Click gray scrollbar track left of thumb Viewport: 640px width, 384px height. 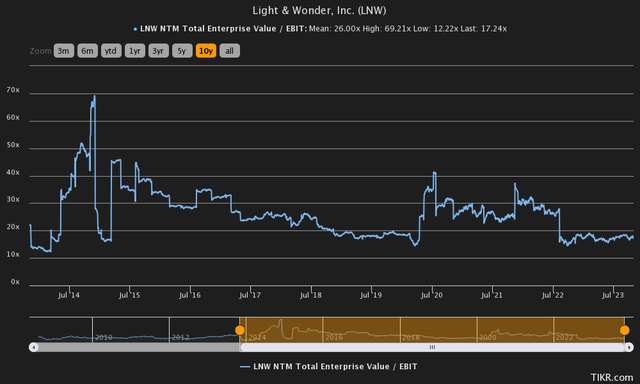[x=139, y=347]
